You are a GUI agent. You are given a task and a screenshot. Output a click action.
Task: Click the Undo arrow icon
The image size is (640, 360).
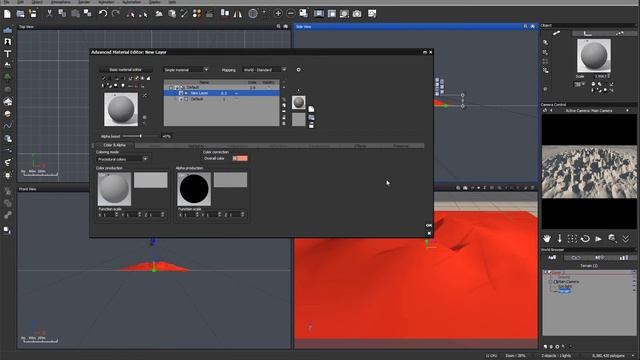click(103, 13)
